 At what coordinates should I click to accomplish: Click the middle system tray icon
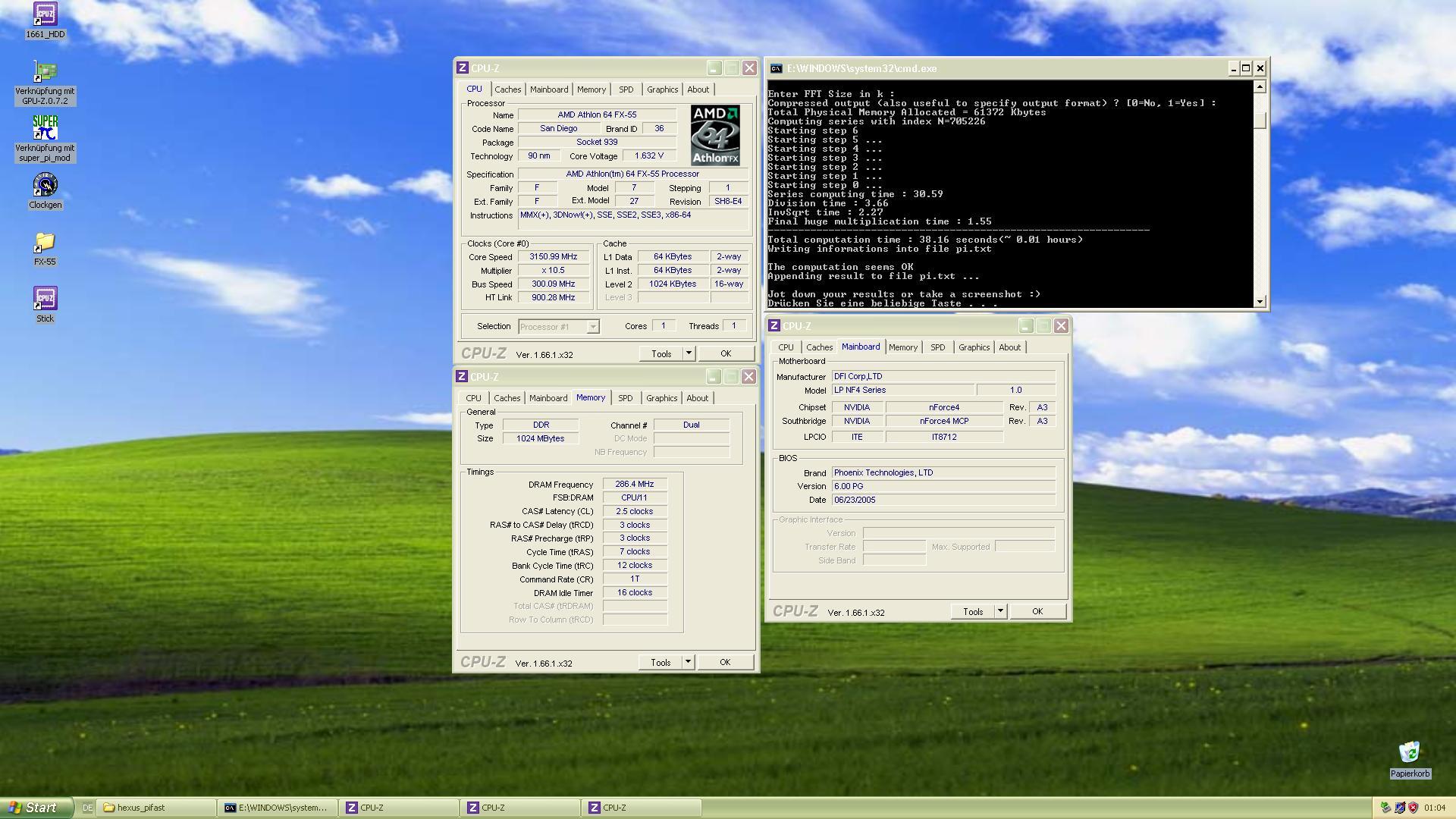(1400, 808)
